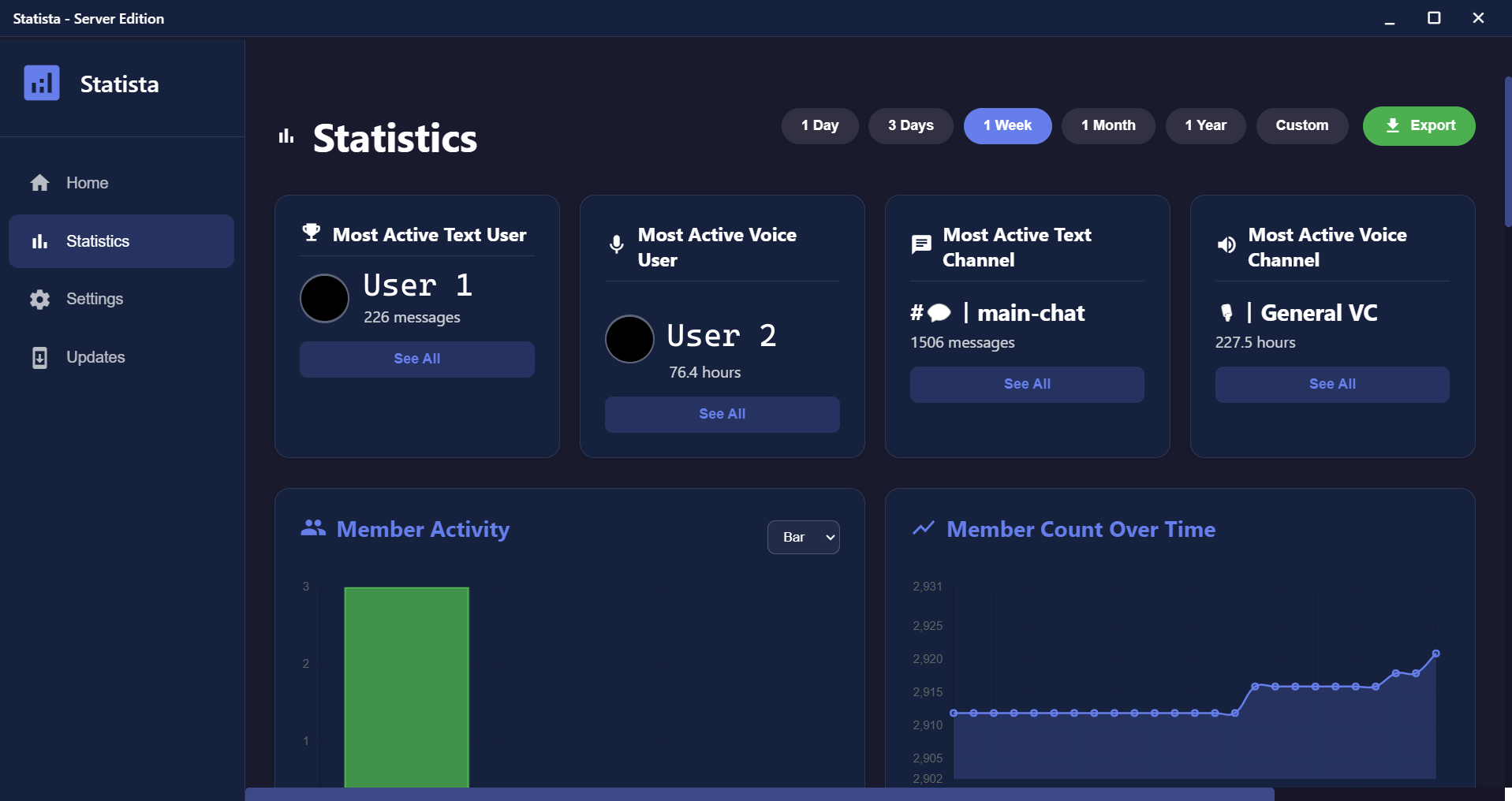Screen dimensions: 1512x801
Task: Click the green Export button
Action: point(1418,125)
